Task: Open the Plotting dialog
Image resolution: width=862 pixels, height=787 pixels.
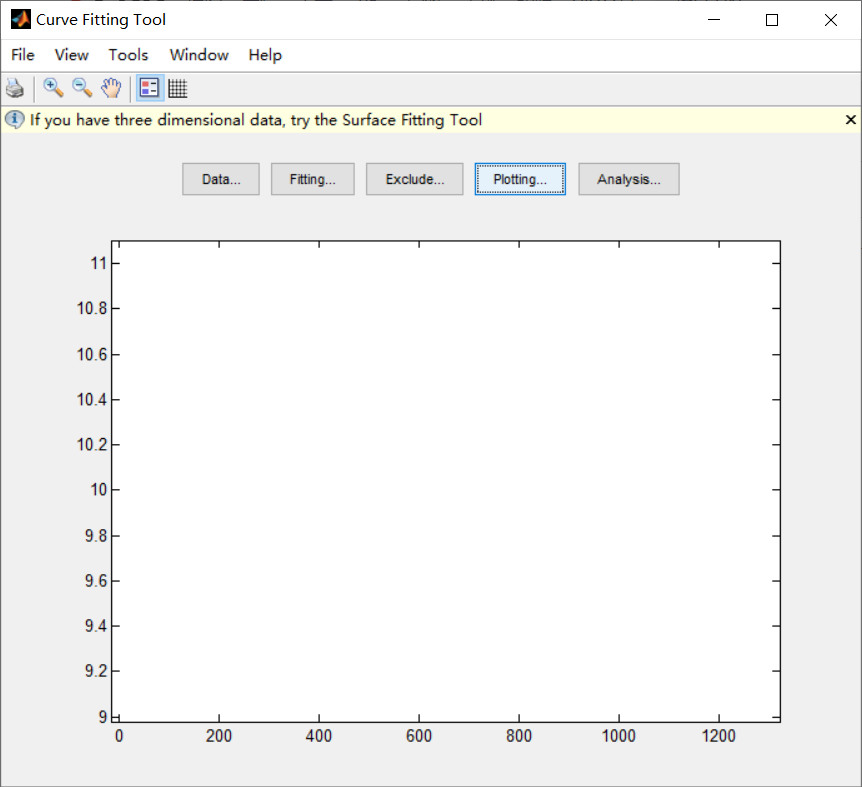Action: [x=519, y=179]
